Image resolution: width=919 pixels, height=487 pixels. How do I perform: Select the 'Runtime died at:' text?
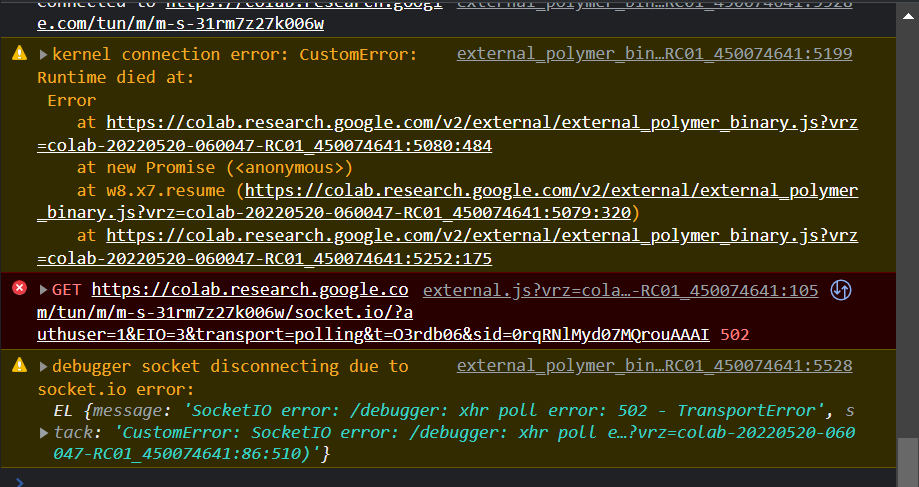point(116,77)
